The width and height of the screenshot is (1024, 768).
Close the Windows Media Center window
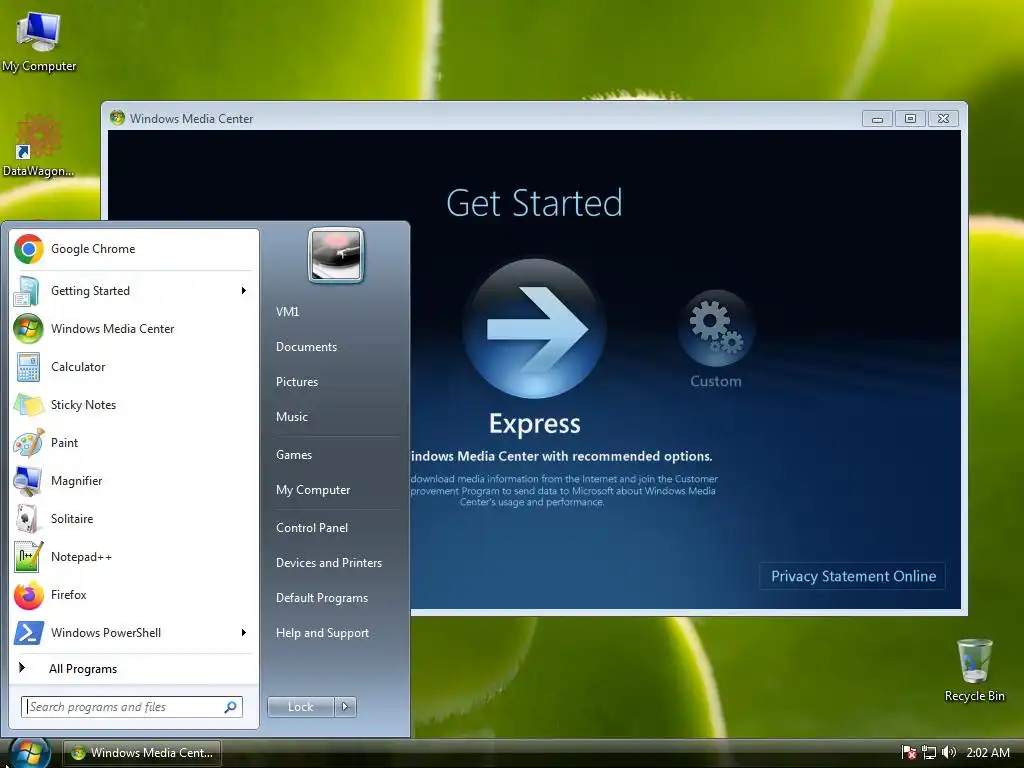tap(943, 118)
